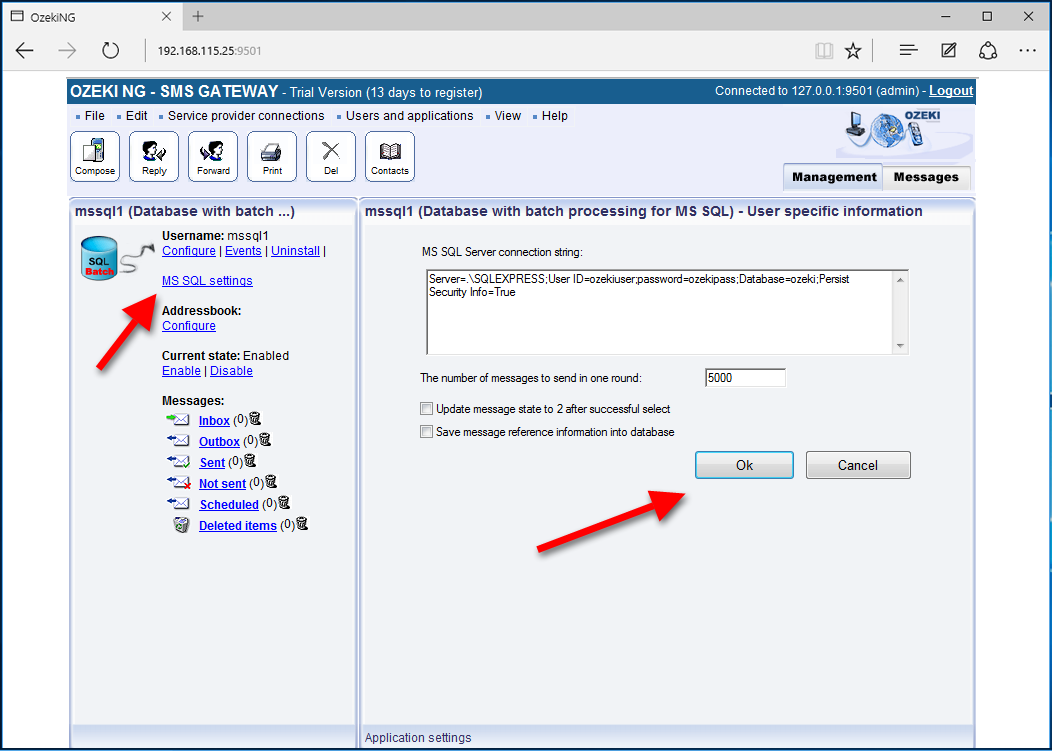The width and height of the screenshot is (1052, 751).
Task: Open the Print function
Action: (271, 156)
